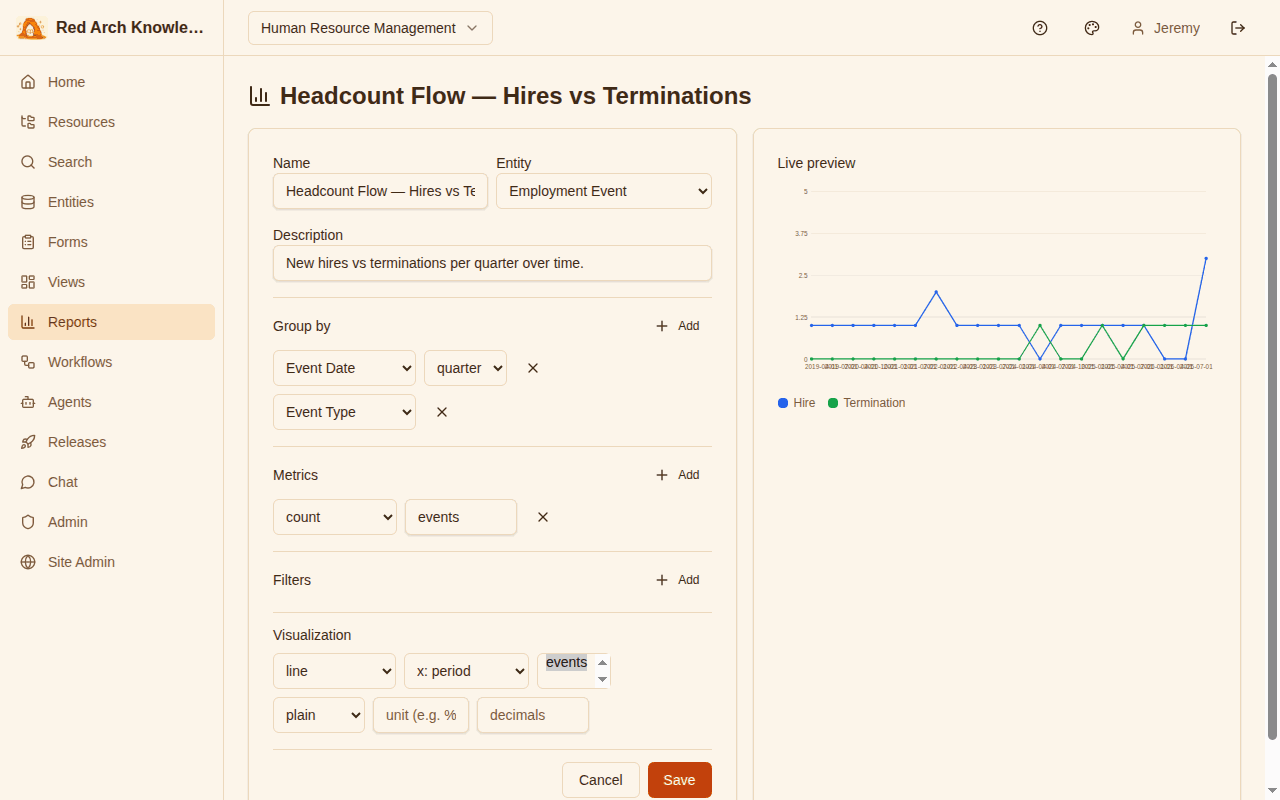Viewport: 1280px width, 800px height.
Task: Click the Site Admin globe icon
Action: pos(28,562)
